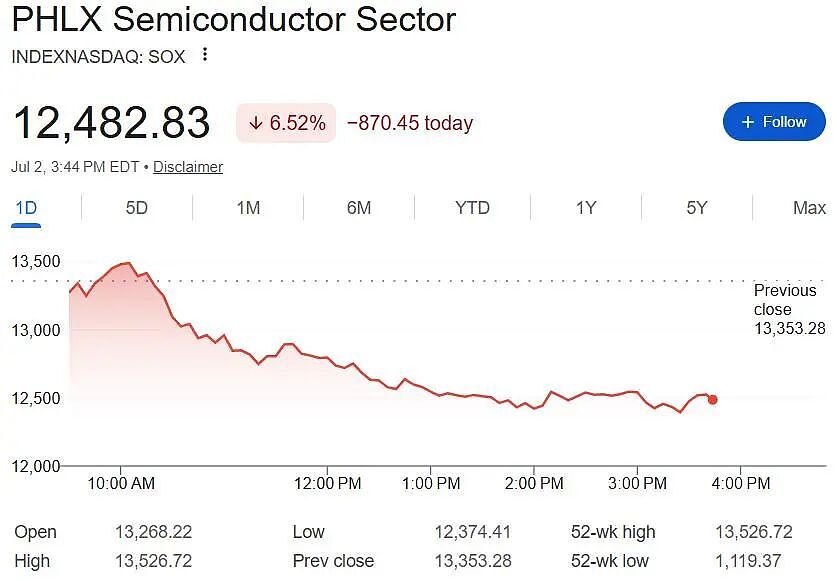Select the 1Y time range tab
This screenshot has height=581, width=837.
(586, 208)
